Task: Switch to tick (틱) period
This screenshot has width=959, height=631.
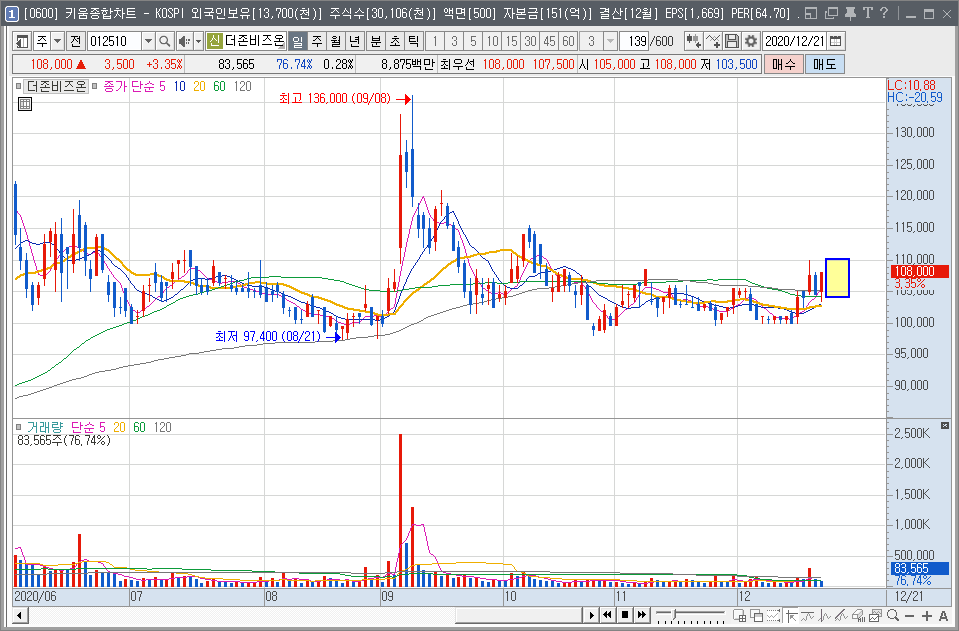Action: point(413,41)
